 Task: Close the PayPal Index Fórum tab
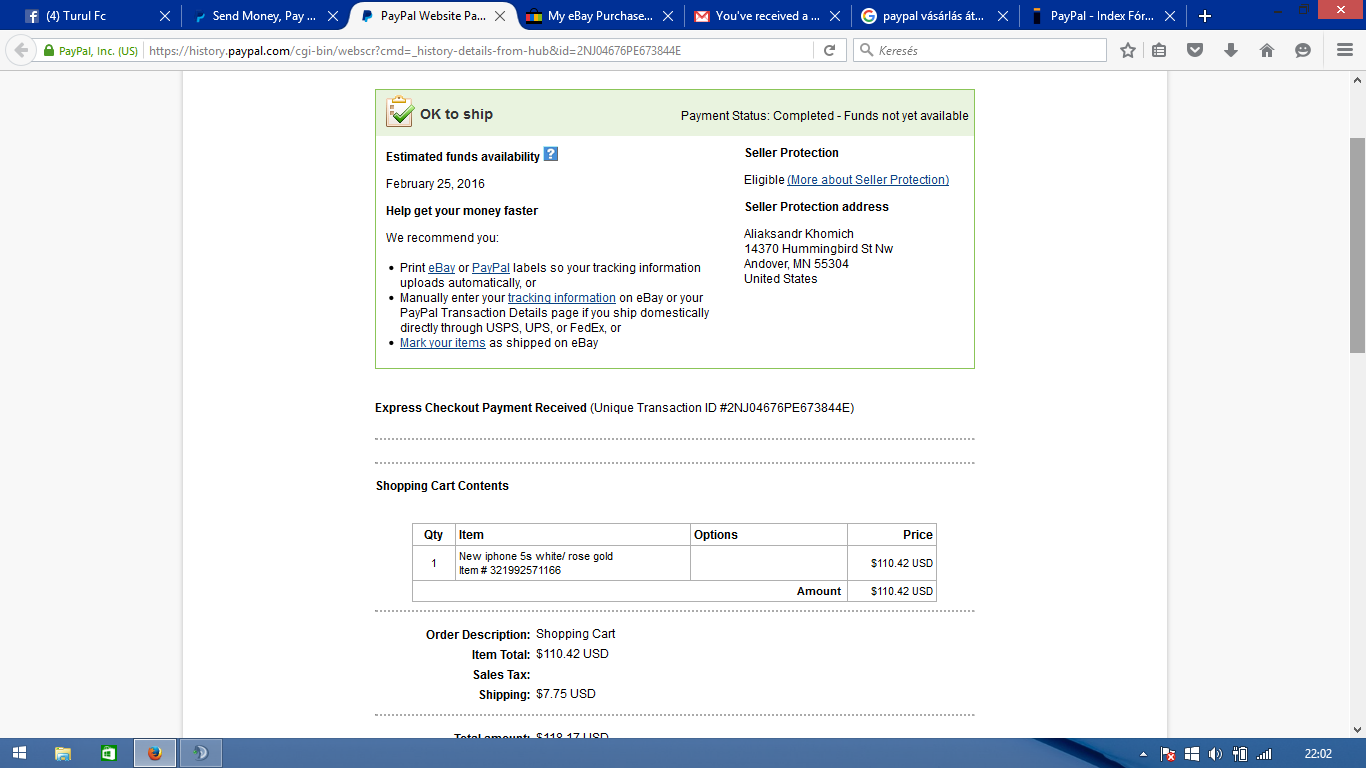1170,16
